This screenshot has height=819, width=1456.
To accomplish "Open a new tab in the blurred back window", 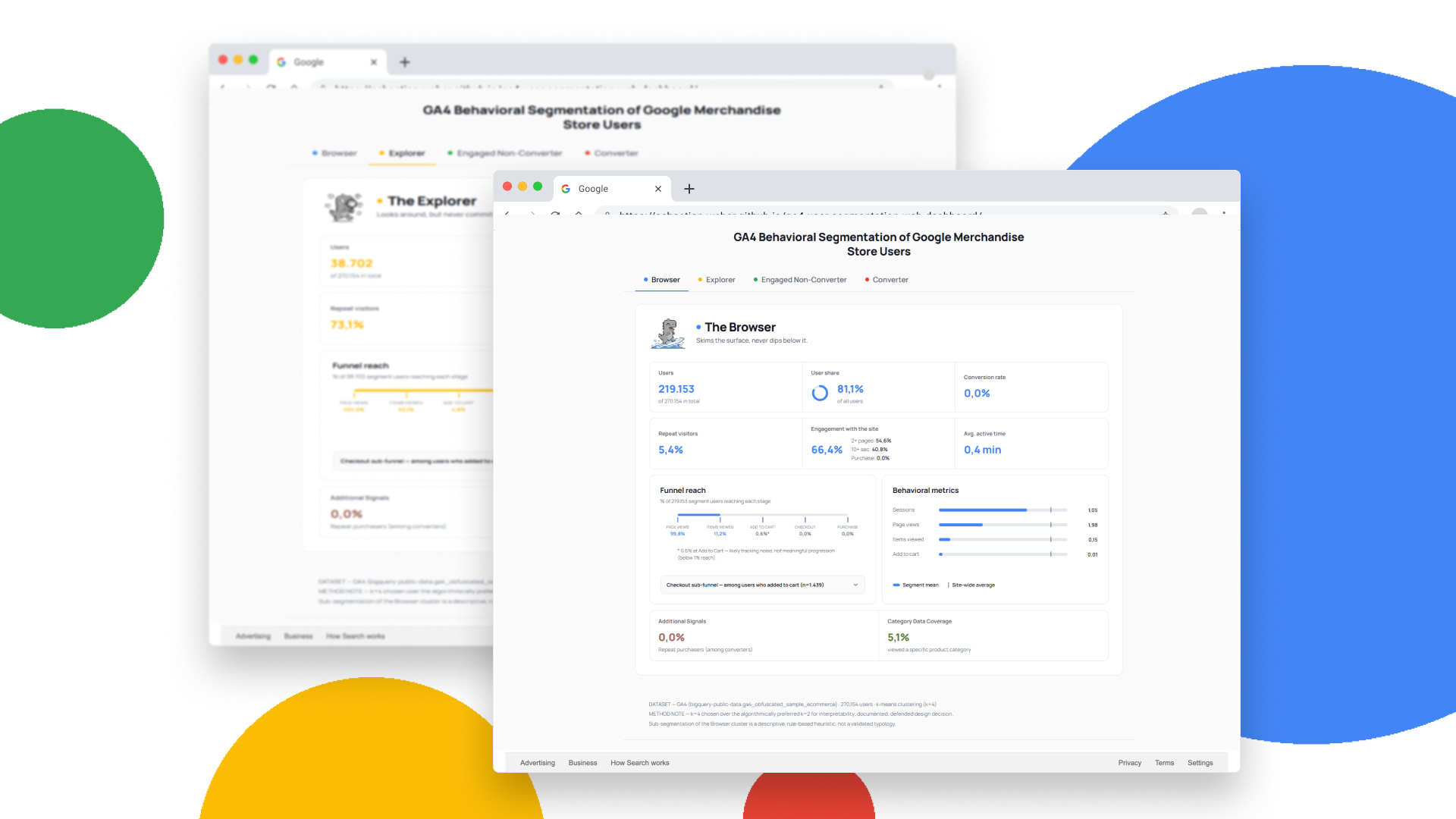I will point(405,62).
